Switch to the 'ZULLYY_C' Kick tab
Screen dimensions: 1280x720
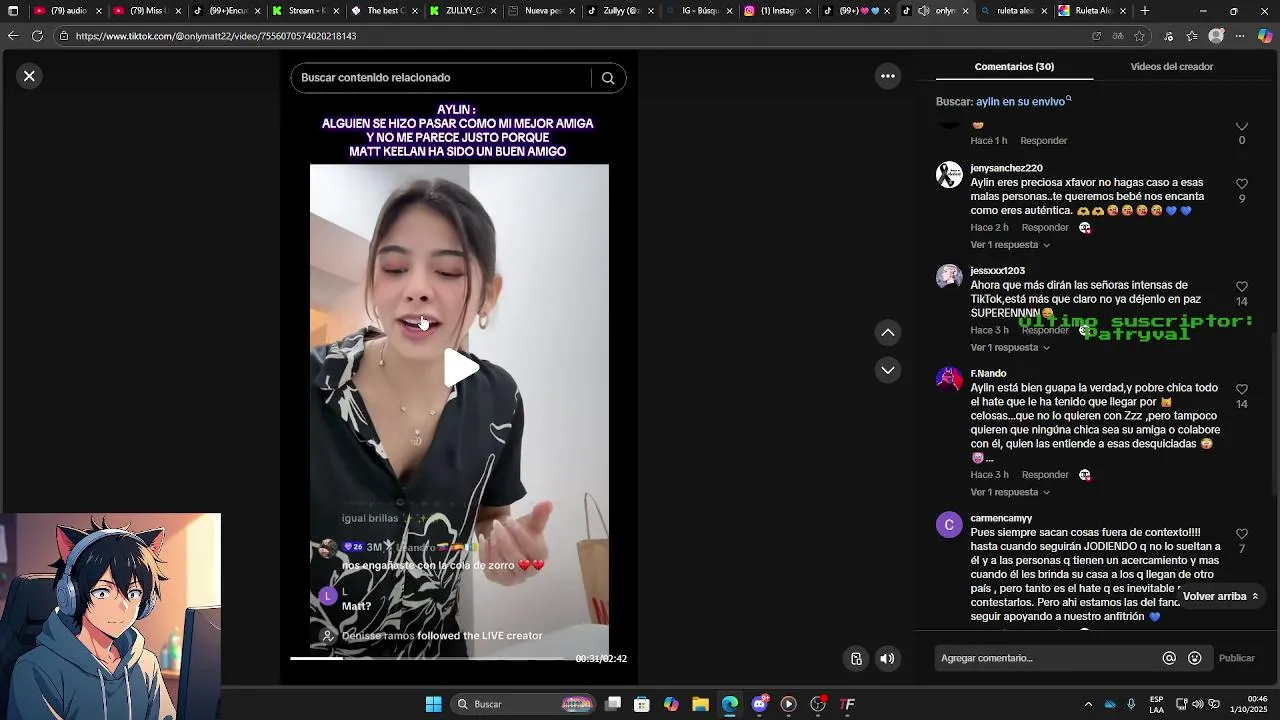click(463, 11)
